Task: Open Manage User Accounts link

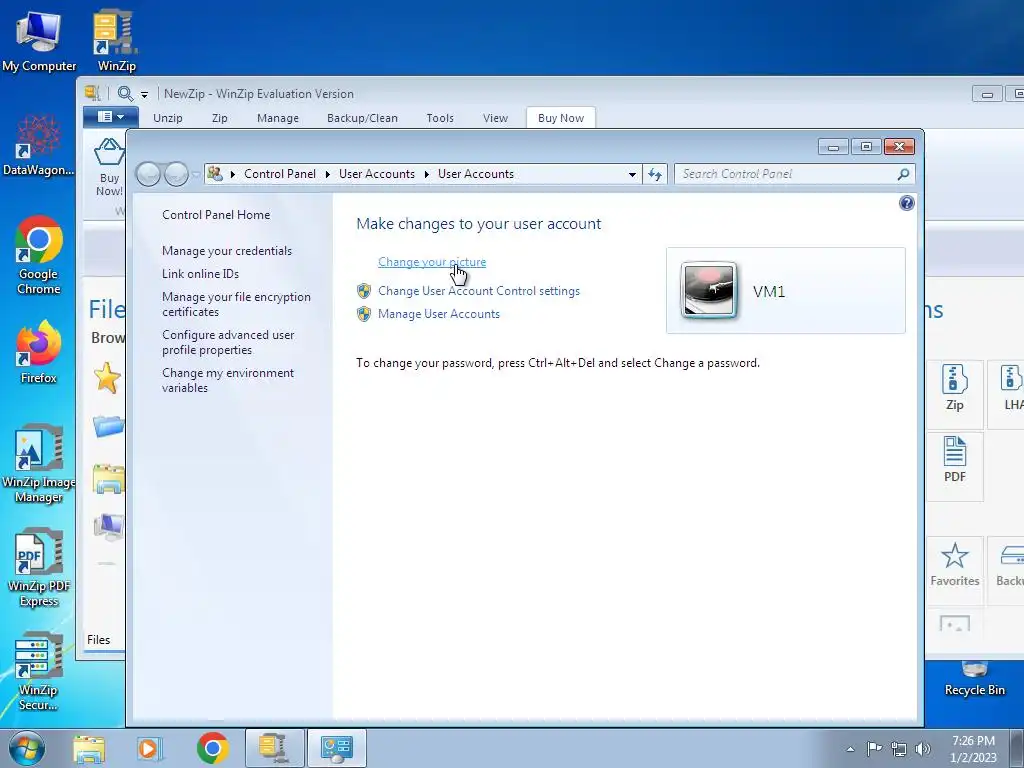Action: coord(439,314)
